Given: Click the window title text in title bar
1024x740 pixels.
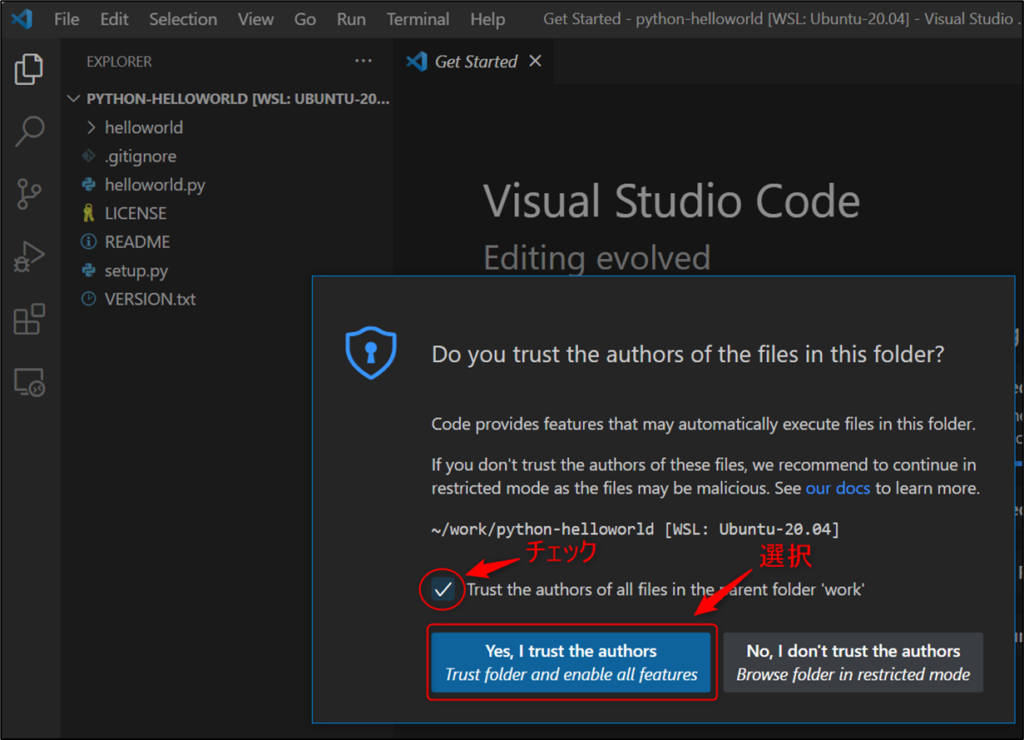Looking at the screenshot, I should 780,19.
